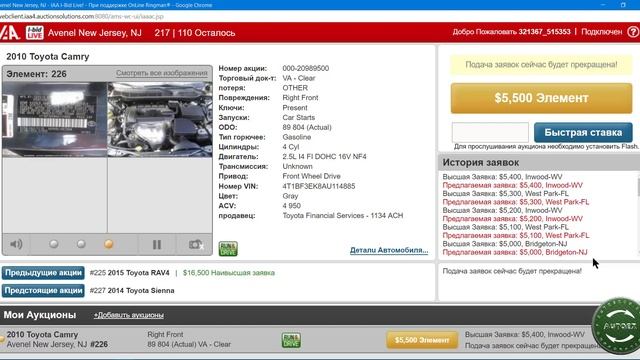Click the Предлагаемая заявка: $5,000, Bridgeton-NJ row
640x360 pixels.
[x=515, y=252]
